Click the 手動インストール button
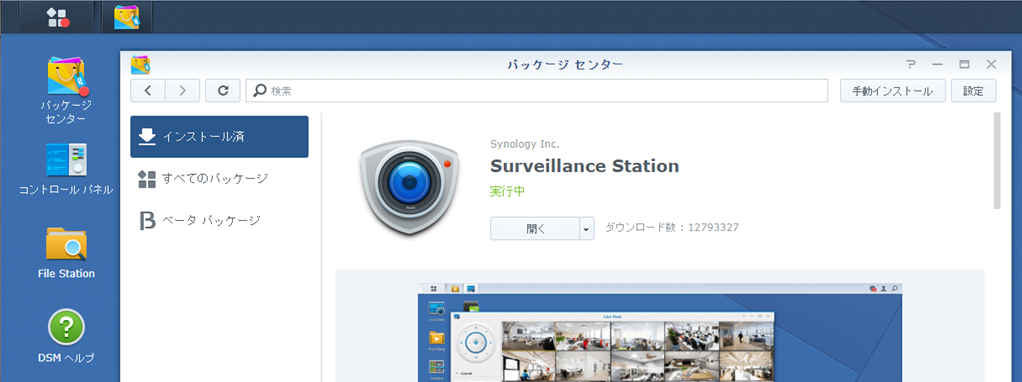Screen dimensions: 1022x382 pos(892,91)
